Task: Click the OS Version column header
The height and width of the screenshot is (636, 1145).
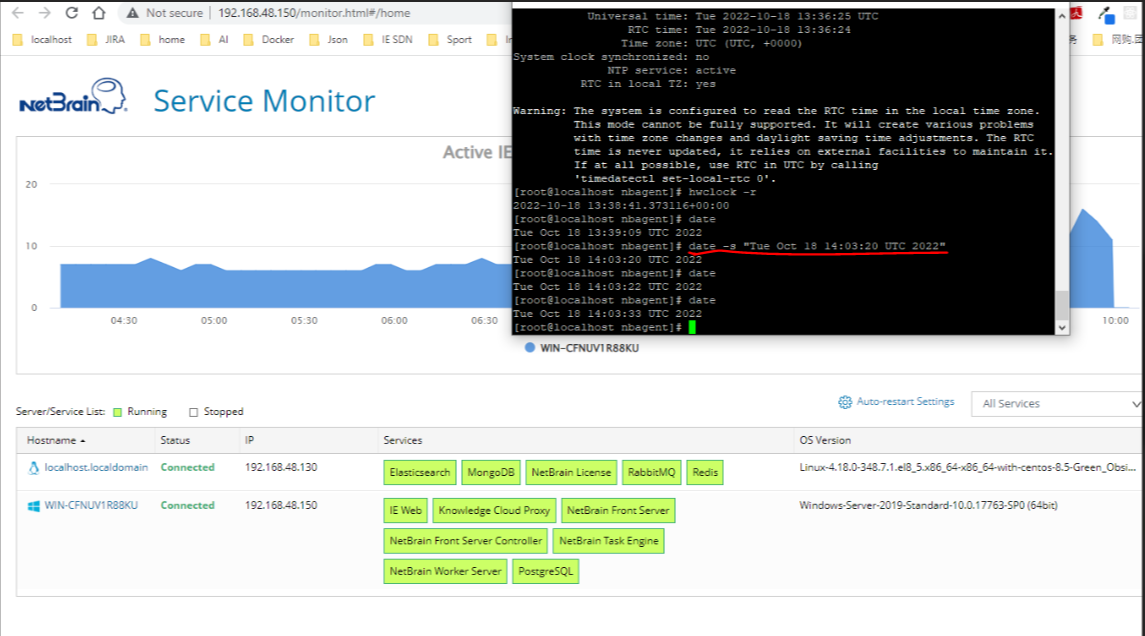Action: (825, 440)
